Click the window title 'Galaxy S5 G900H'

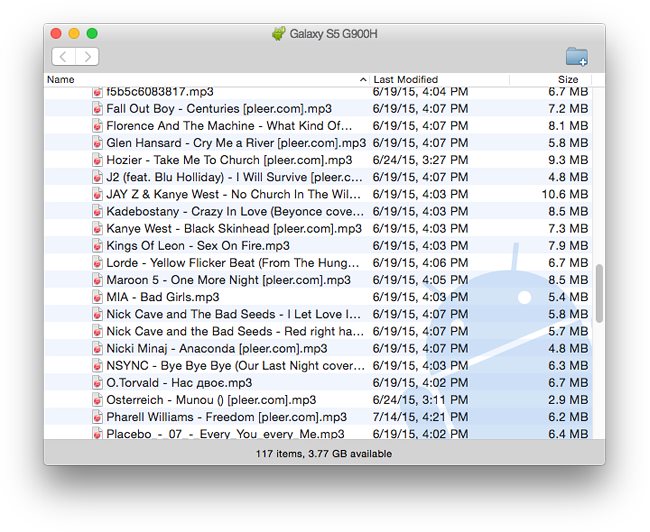333,34
